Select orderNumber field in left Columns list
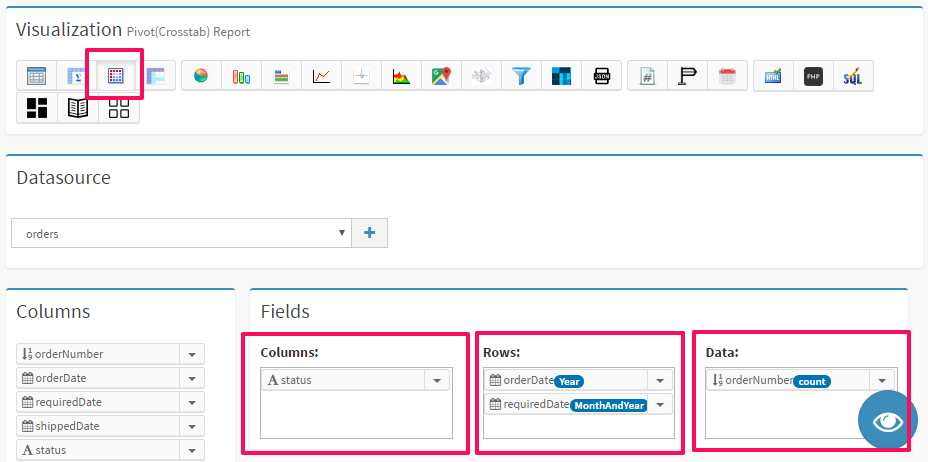Image resolution: width=928 pixels, height=462 pixels. point(98,354)
